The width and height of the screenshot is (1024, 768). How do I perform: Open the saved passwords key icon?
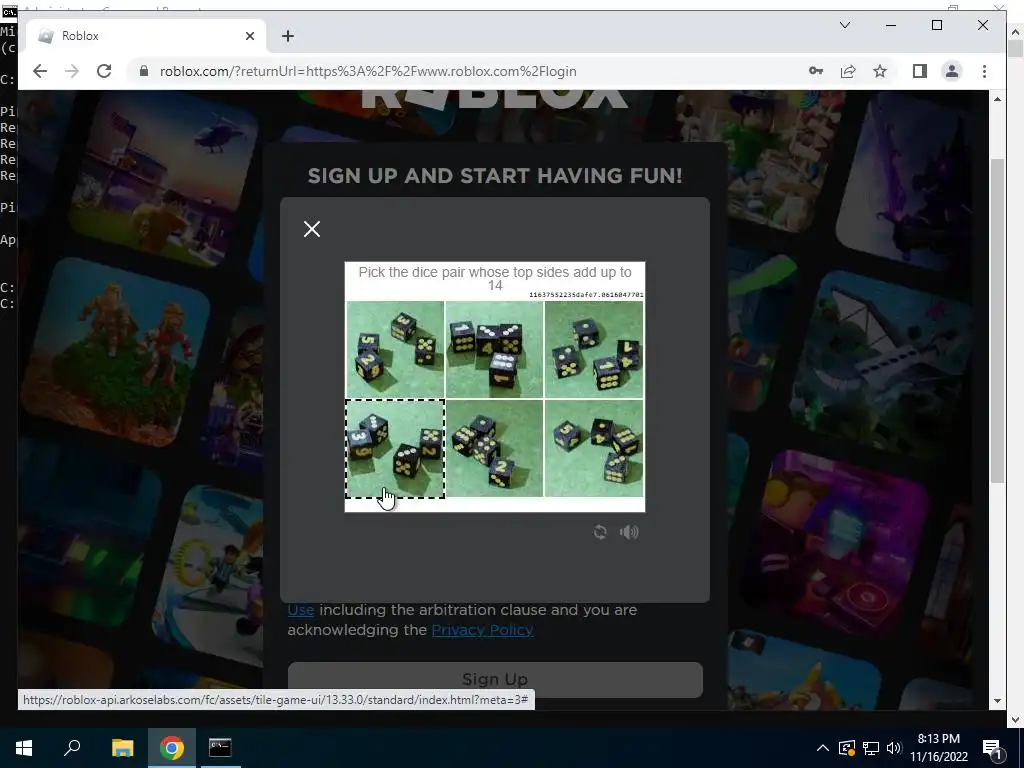coord(816,71)
